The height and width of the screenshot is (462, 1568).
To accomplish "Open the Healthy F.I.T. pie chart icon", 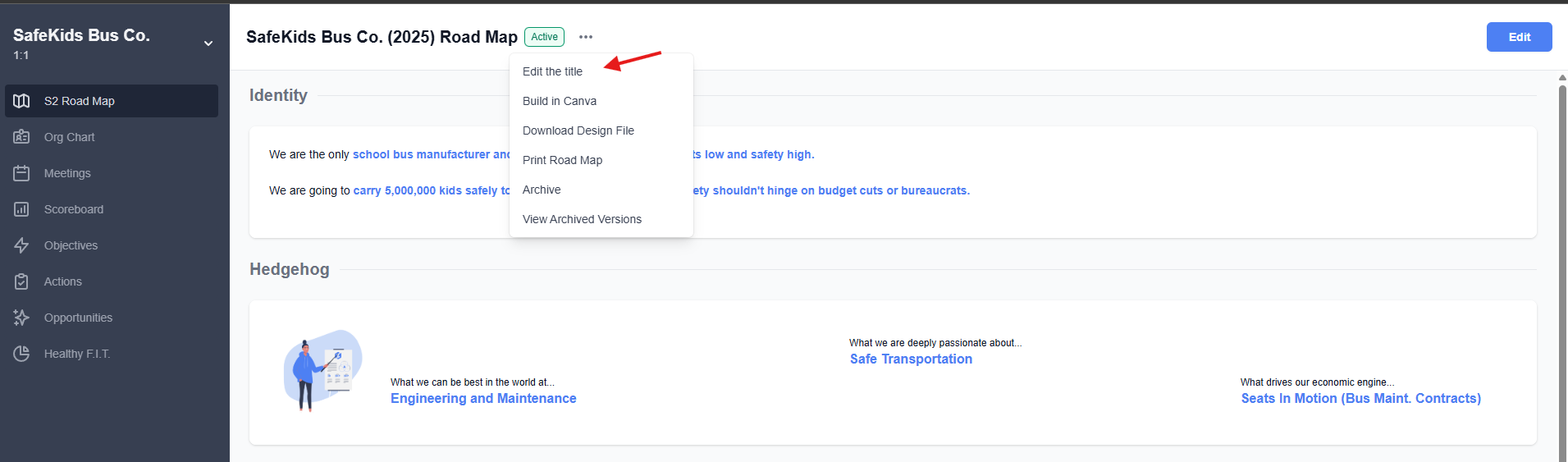I will point(21,354).
